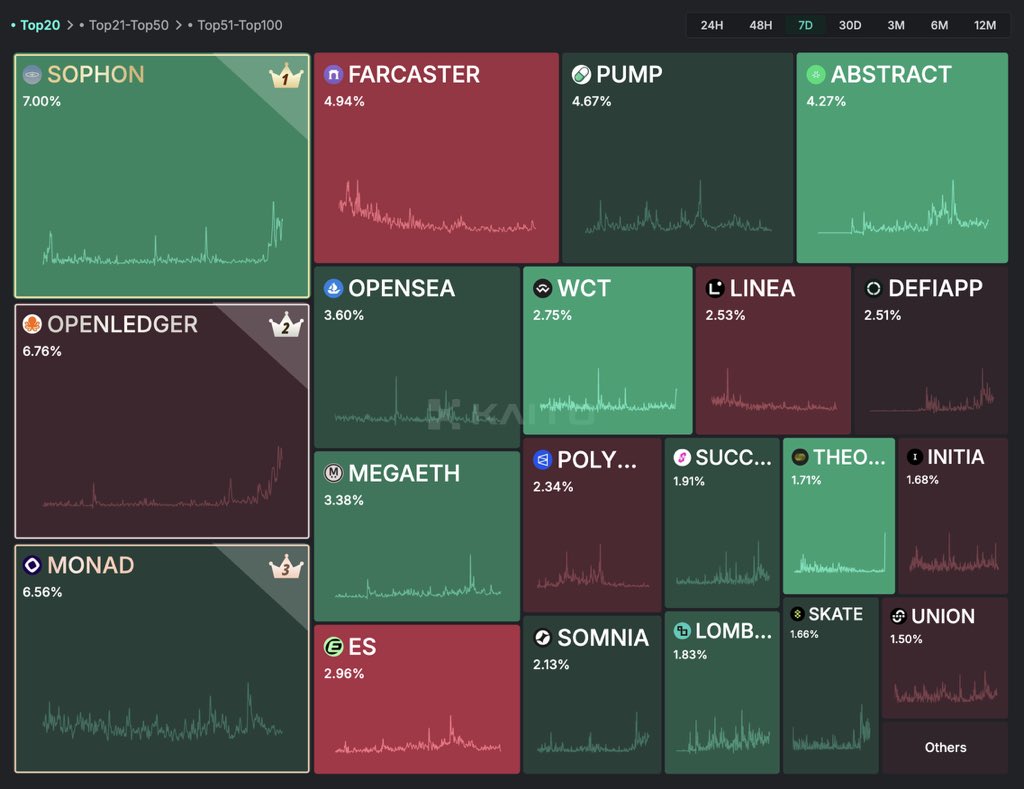Click the WCT logo icon
Screen dimensions: 1024x789
[543, 288]
